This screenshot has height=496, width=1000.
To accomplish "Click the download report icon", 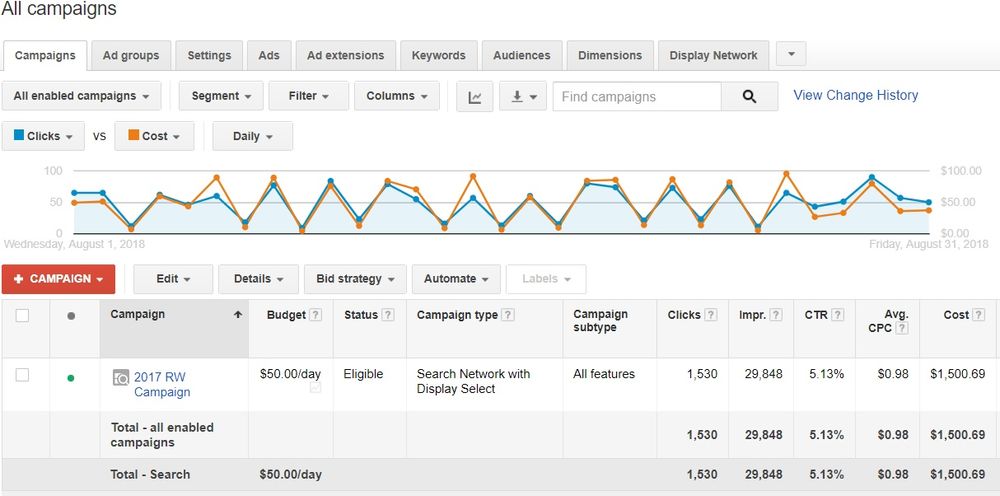I will click(x=523, y=97).
